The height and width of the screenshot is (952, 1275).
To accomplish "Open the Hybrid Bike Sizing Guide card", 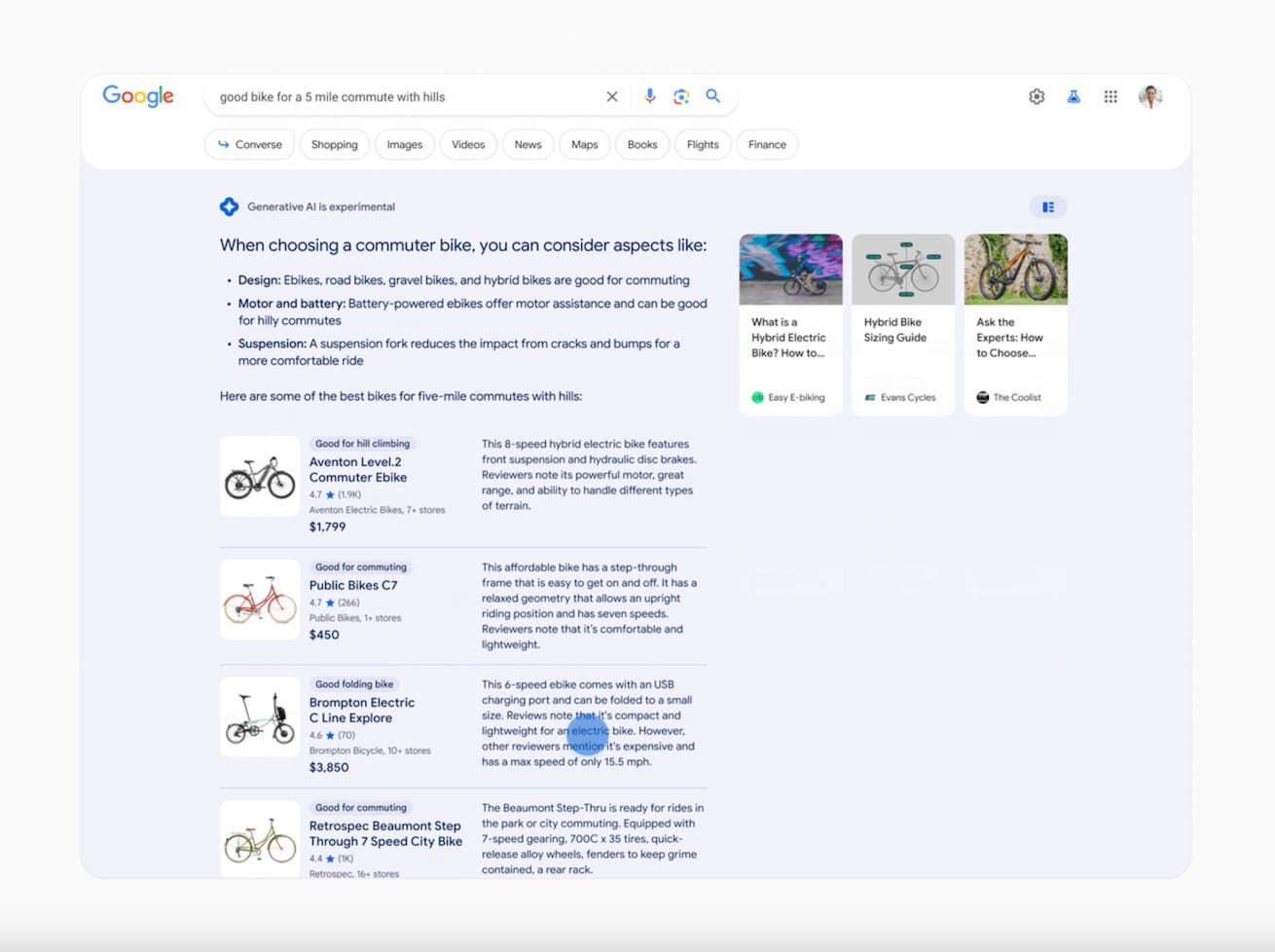I will click(903, 324).
